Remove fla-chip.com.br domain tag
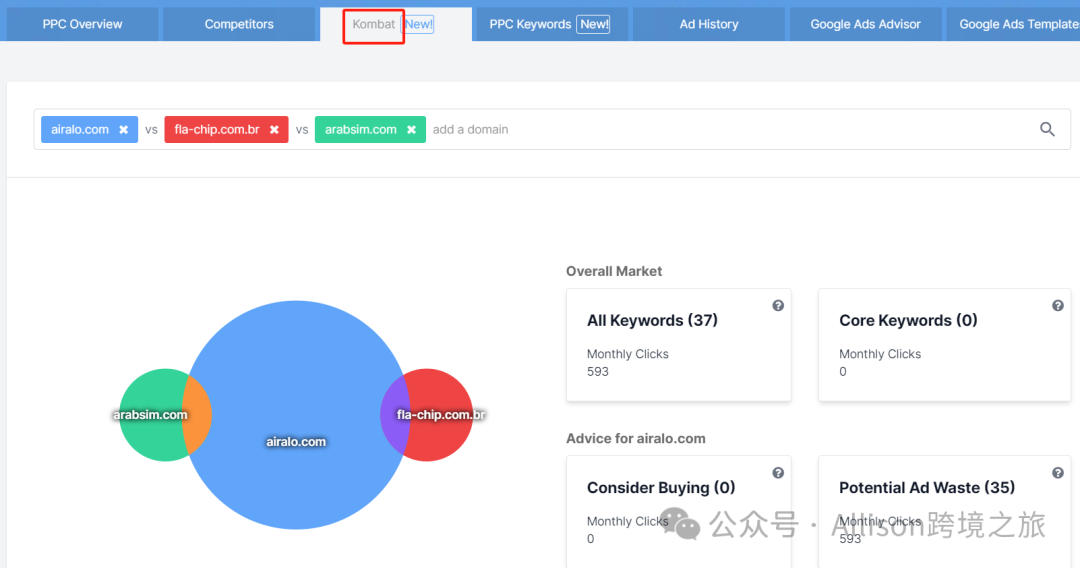The image size is (1080, 568). tap(274, 129)
